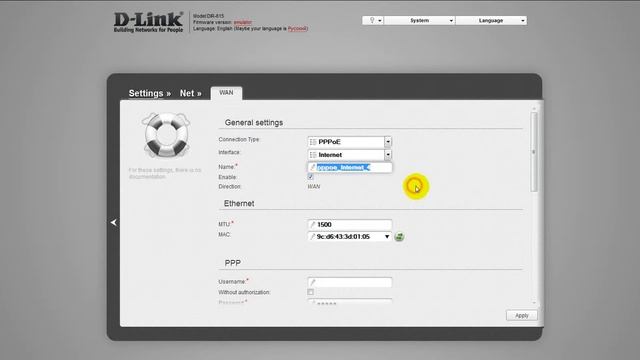Click the scrollbar up arrow
This screenshot has width=640, height=360.
point(534,109)
